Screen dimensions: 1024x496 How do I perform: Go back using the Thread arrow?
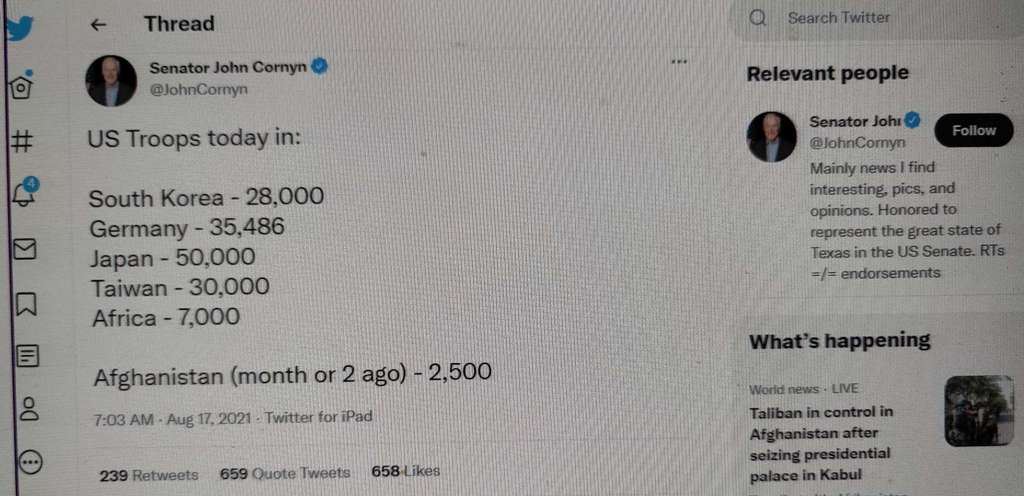pos(98,25)
